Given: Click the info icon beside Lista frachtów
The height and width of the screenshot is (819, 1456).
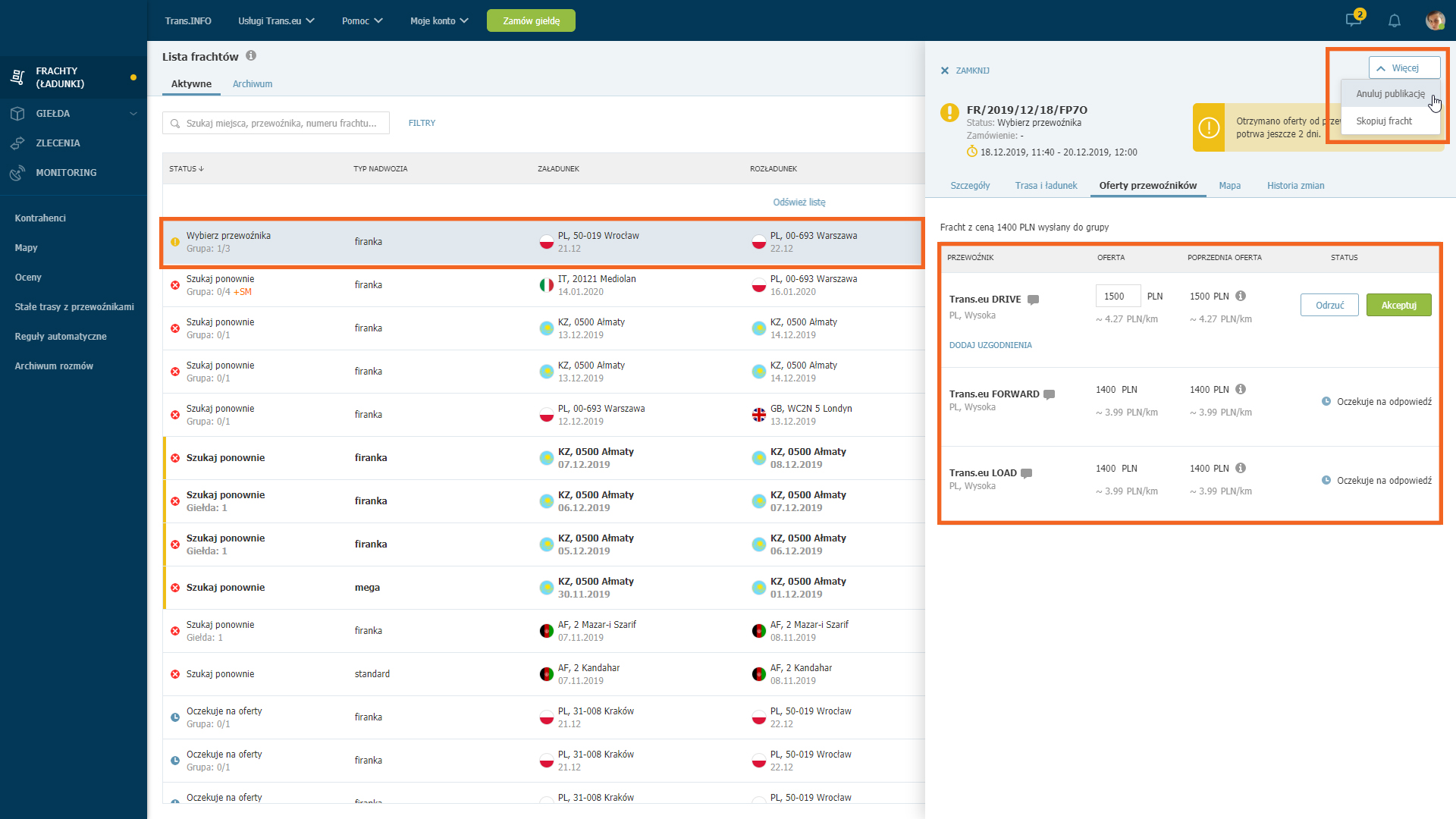Looking at the screenshot, I should point(251,55).
